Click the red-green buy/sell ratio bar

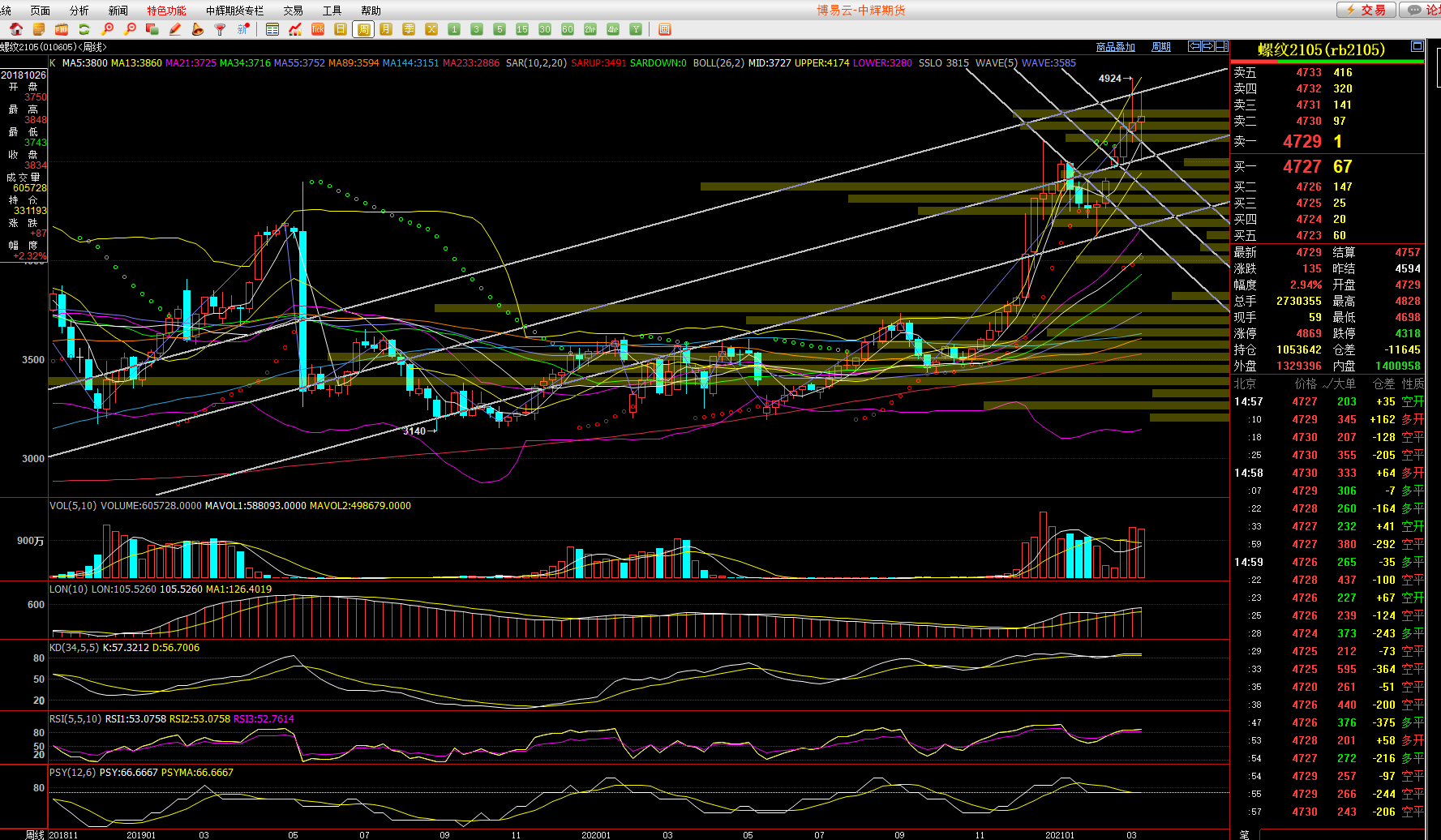pyautogui.click(x=1327, y=62)
